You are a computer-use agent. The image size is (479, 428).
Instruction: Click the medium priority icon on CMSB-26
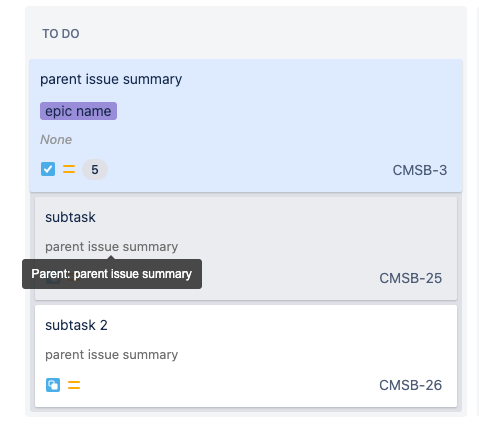74,385
